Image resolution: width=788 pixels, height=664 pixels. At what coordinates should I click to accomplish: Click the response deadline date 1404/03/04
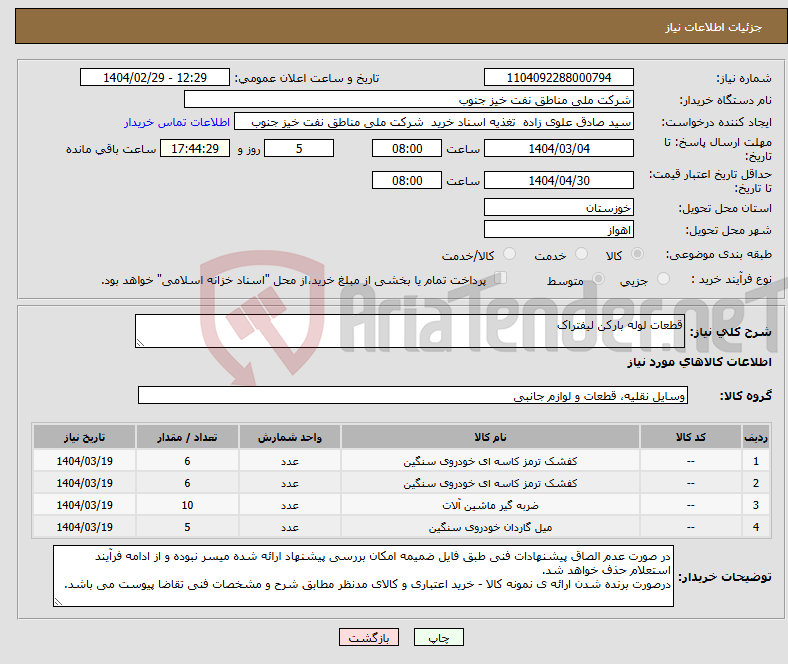click(x=559, y=148)
